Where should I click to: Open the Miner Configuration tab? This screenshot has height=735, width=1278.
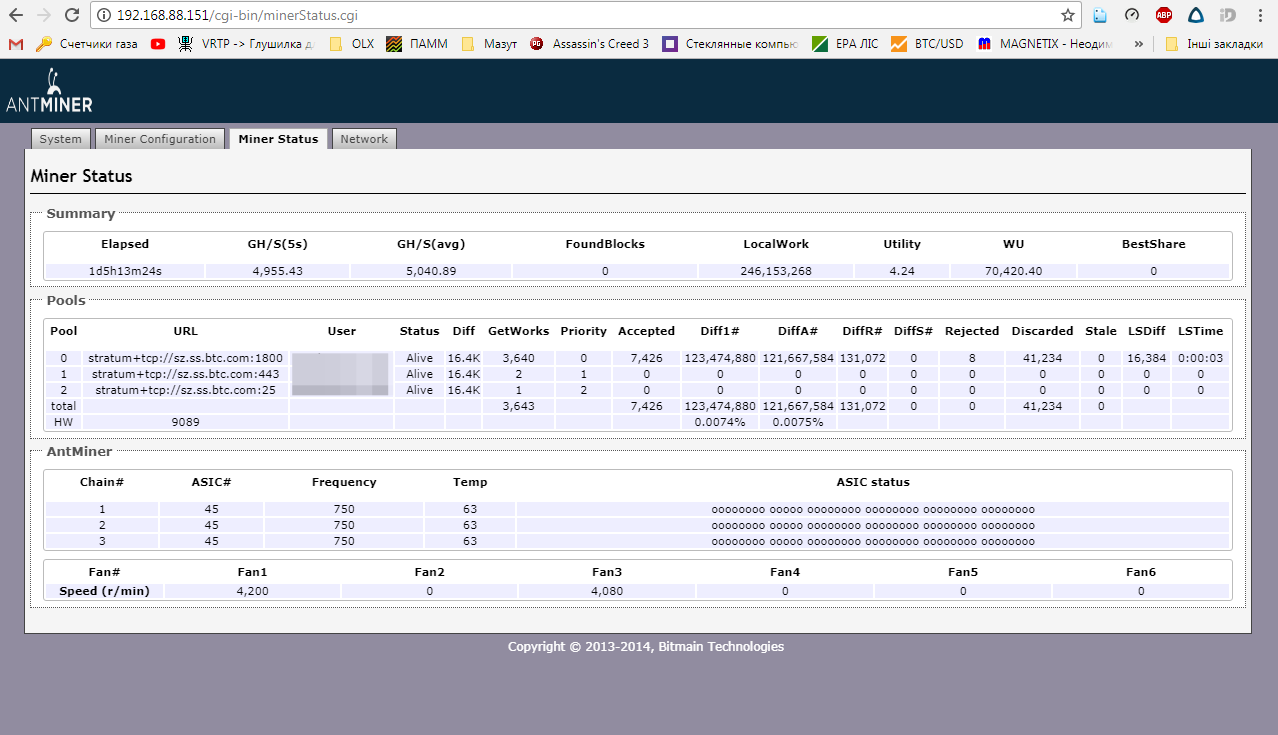click(160, 139)
